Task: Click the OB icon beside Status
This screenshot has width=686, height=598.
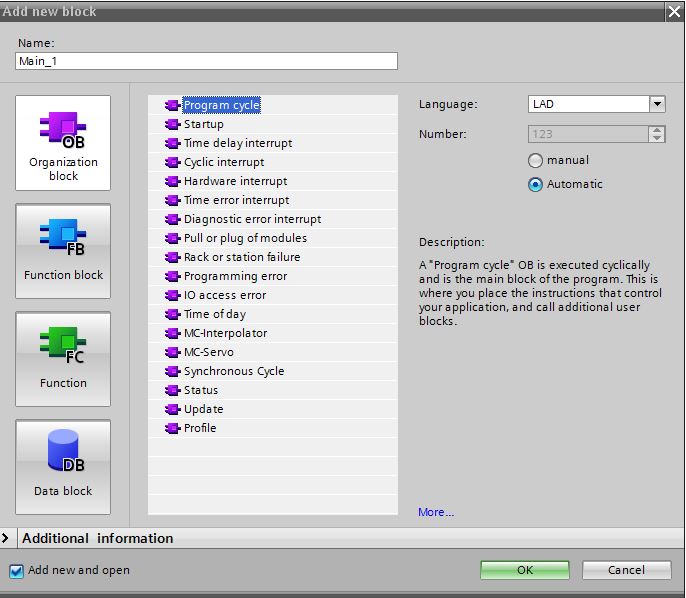Action: click(172, 390)
